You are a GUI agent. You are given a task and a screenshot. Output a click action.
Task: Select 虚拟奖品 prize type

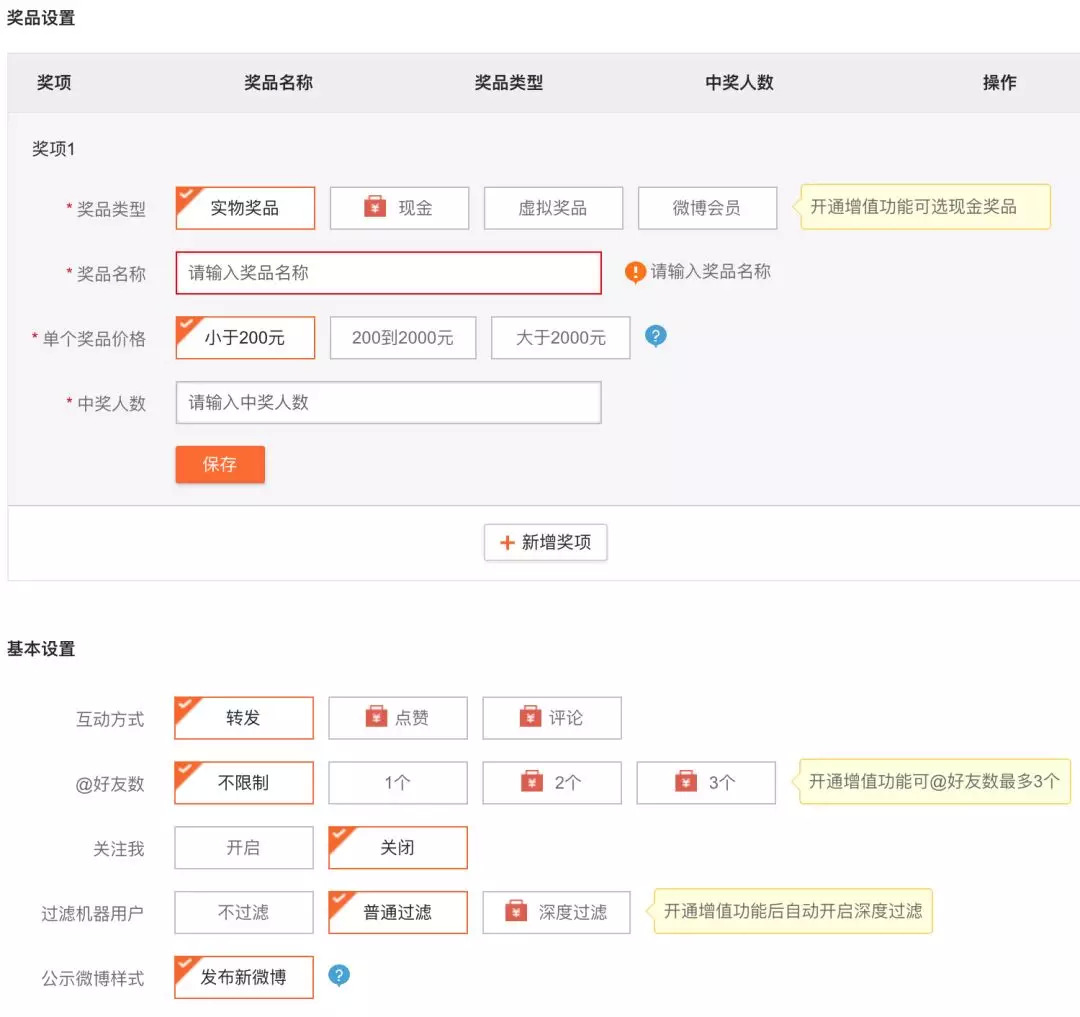(553, 208)
